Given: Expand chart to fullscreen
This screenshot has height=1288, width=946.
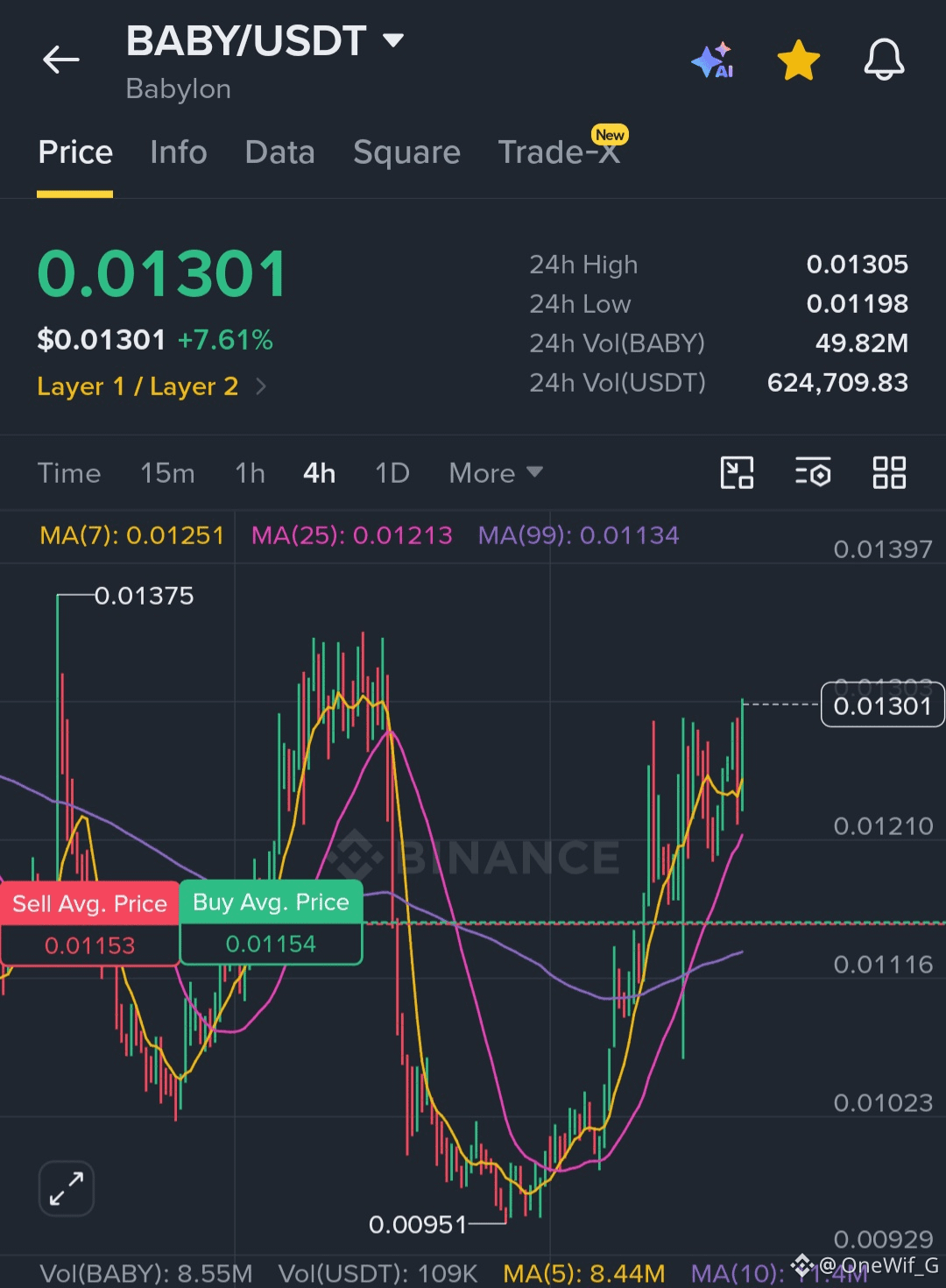Looking at the screenshot, I should 67,1189.
